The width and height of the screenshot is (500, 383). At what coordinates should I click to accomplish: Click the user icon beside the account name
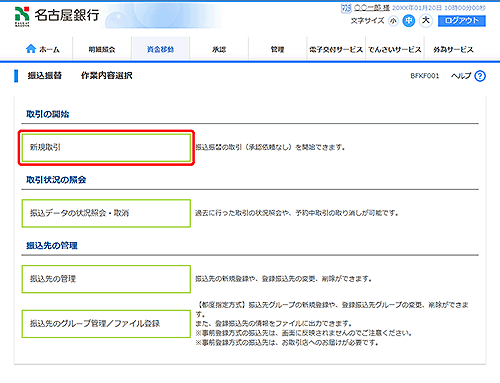[346, 8]
